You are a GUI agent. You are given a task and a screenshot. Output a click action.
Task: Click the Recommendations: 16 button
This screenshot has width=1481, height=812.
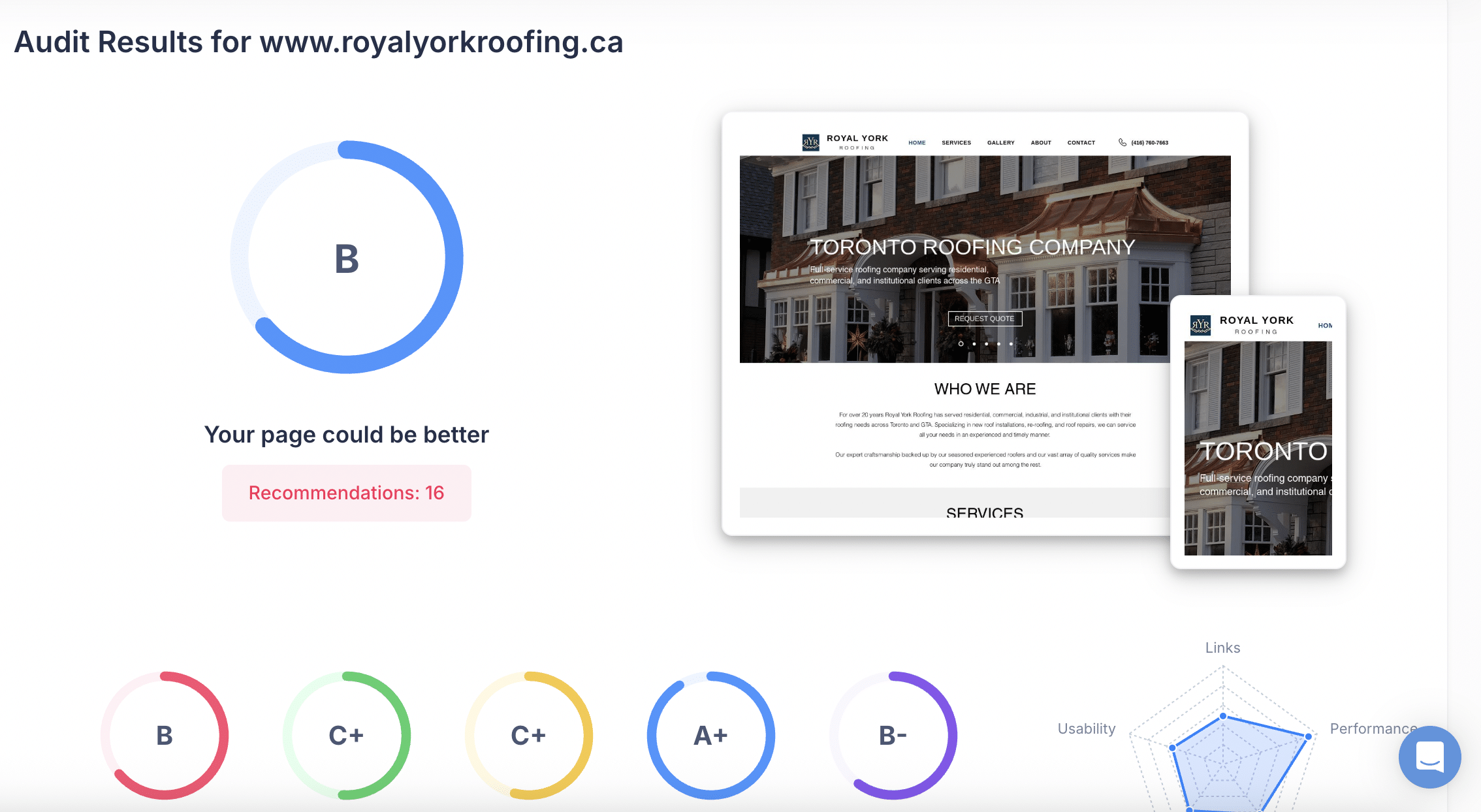point(347,493)
